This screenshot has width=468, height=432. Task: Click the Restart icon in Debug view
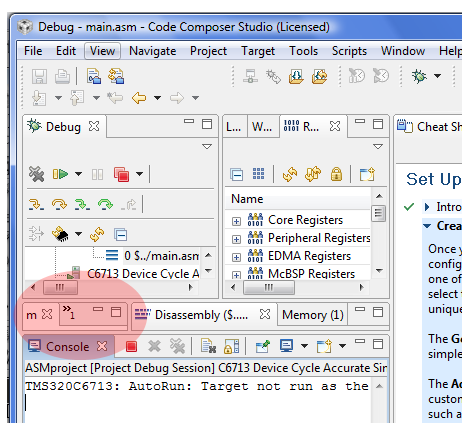pos(97,235)
